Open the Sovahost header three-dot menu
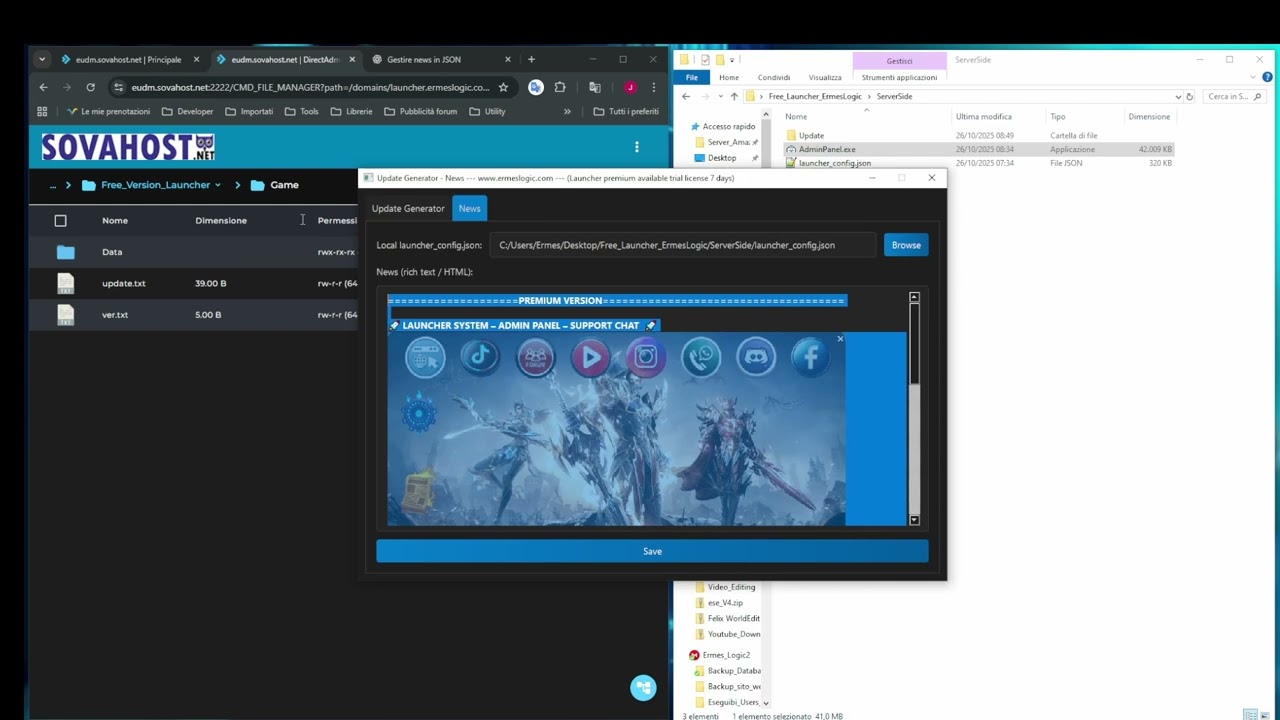Image resolution: width=1280 pixels, height=720 pixels. (637, 147)
